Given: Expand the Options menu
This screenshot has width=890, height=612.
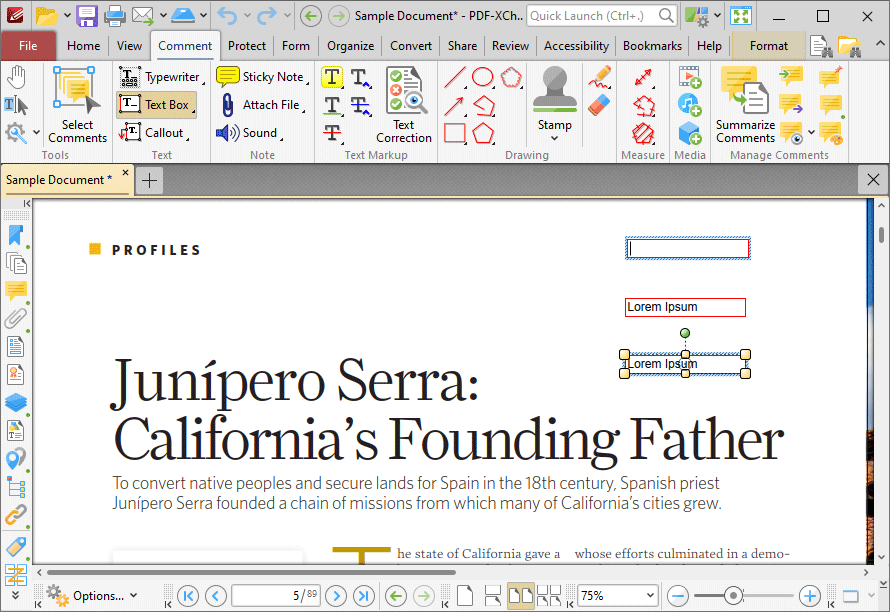Looking at the screenshot, I should (93, 596).
